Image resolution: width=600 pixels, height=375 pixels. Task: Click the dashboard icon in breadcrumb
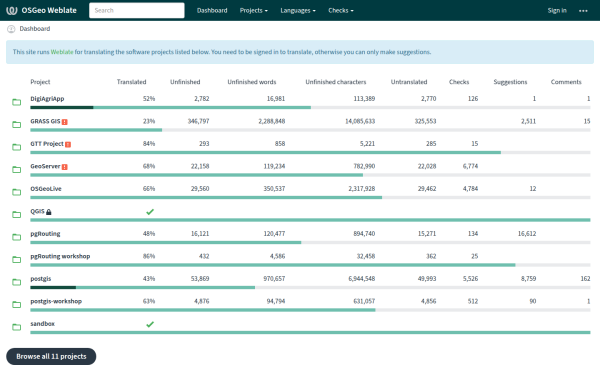pyautogui.click(x=11, y=29)
